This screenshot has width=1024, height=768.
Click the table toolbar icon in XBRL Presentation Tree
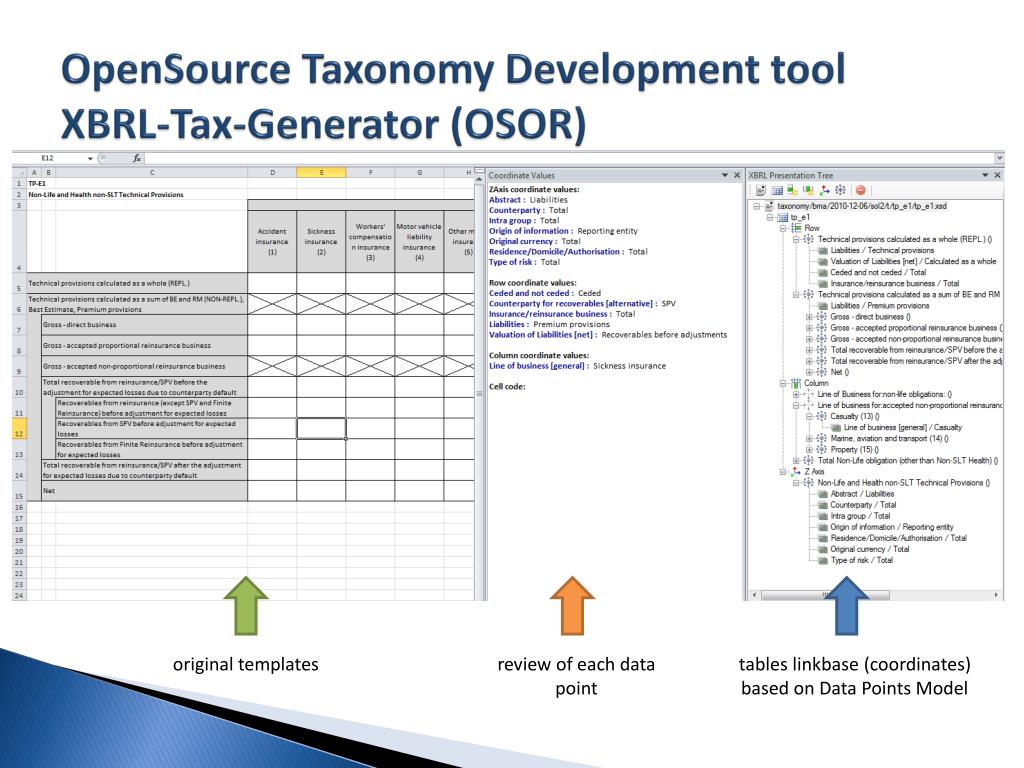[777, 191]
